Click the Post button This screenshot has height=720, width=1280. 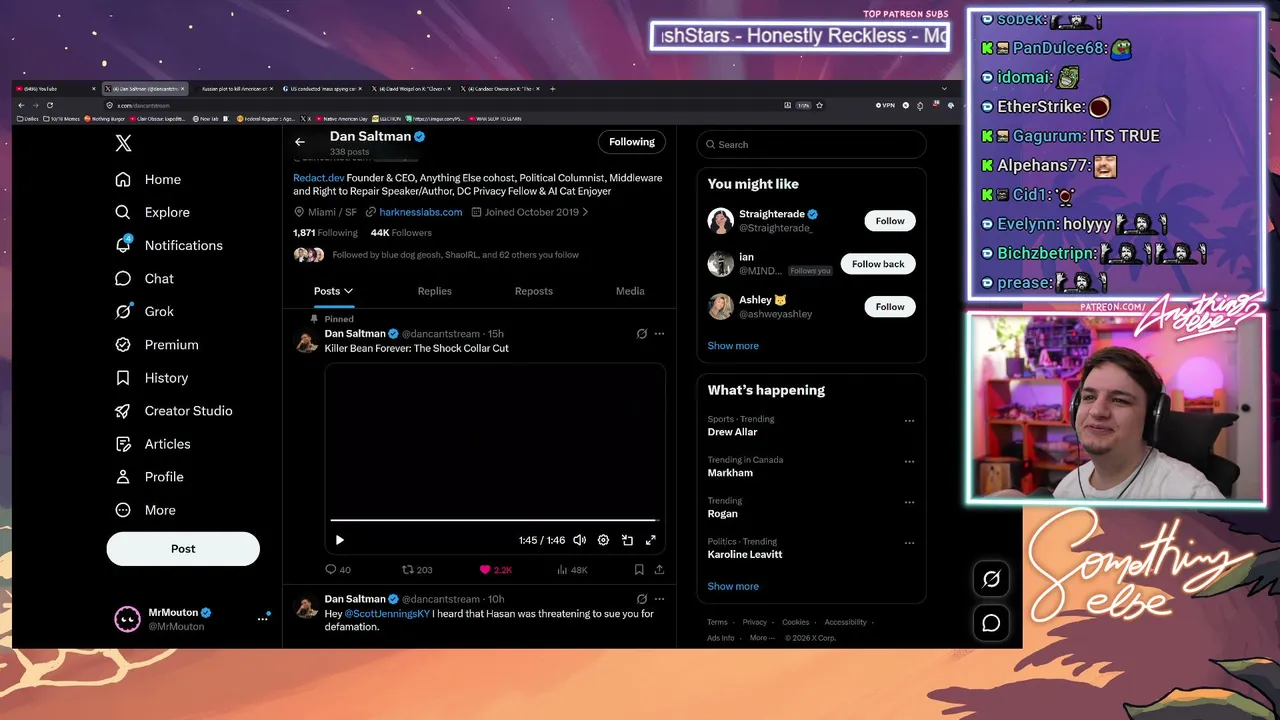click(183, 549)
